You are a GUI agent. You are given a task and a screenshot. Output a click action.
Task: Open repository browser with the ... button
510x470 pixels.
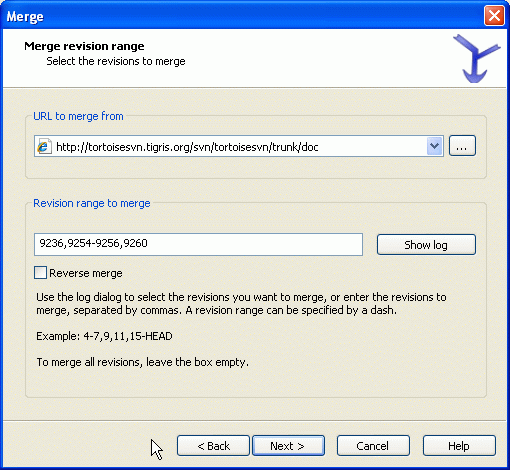[462, 146]
